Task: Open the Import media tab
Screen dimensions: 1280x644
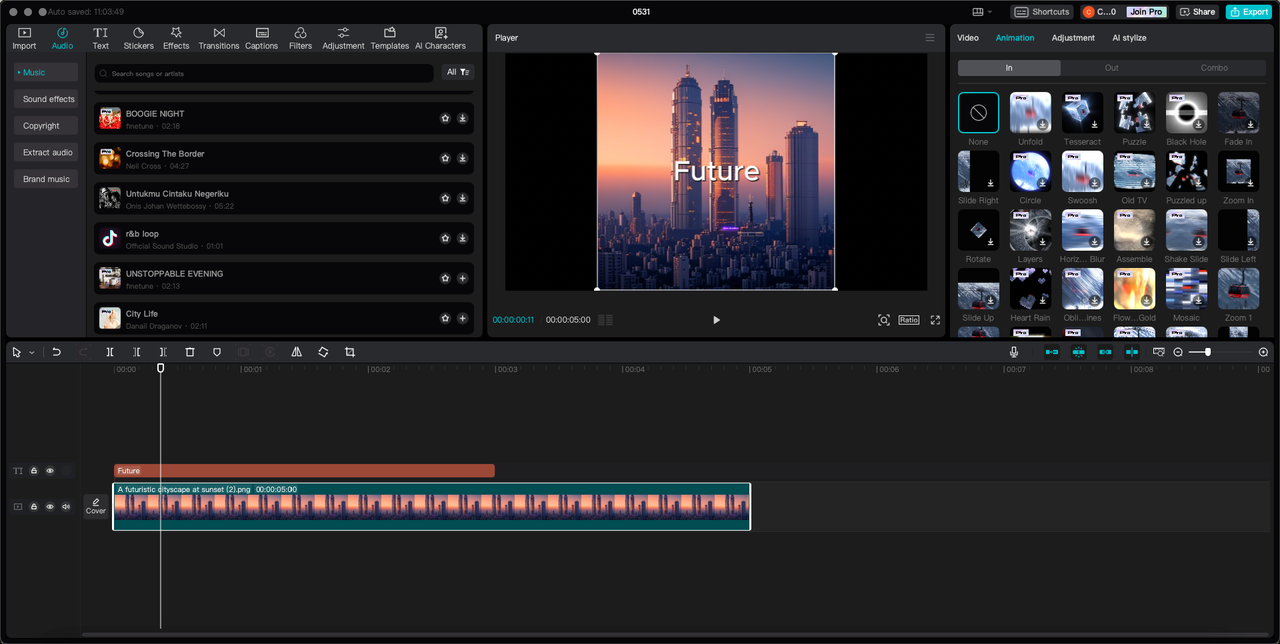Action: pyautogui.click(x=24, y=39)
